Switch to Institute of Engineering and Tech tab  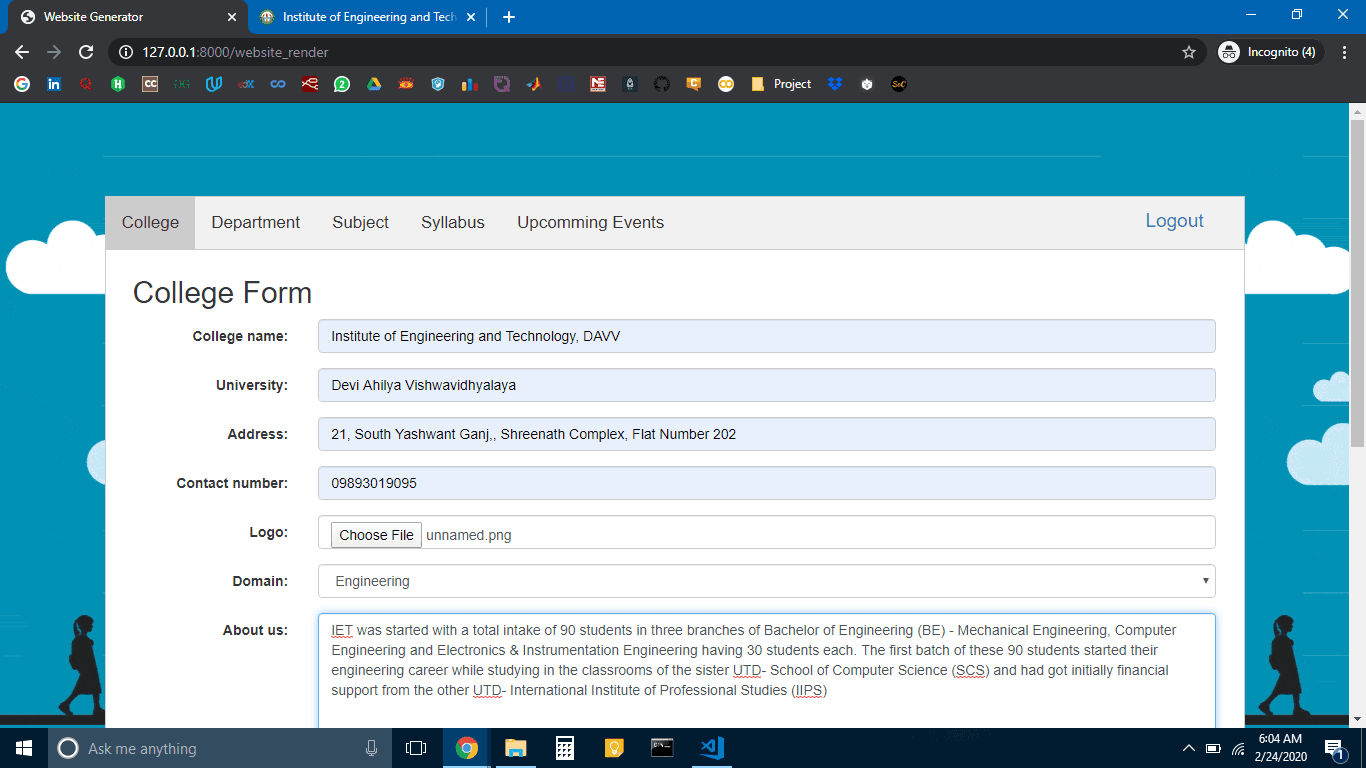click(x=369, y=17)
